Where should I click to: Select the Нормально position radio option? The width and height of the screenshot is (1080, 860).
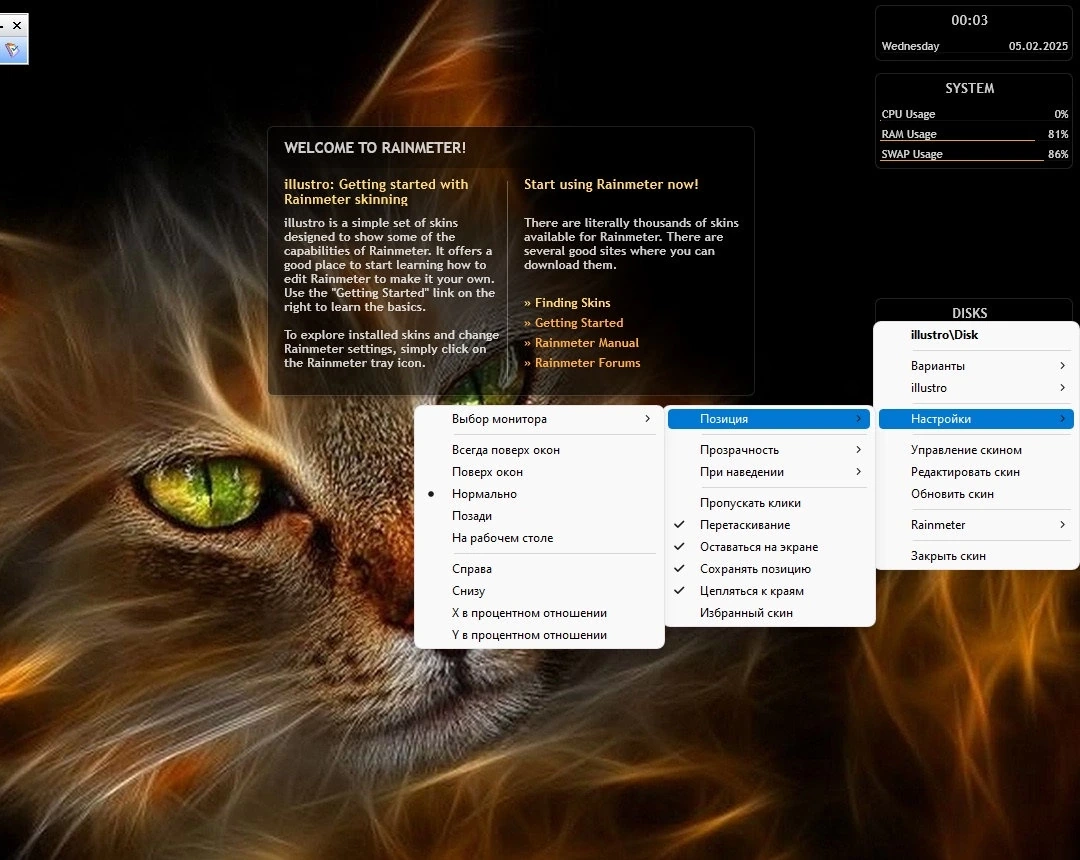coord(539,494)
